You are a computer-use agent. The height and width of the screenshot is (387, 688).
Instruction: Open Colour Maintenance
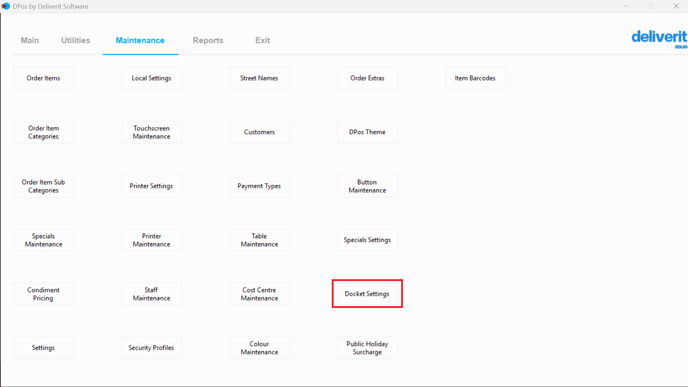click(x=259, y=348)
